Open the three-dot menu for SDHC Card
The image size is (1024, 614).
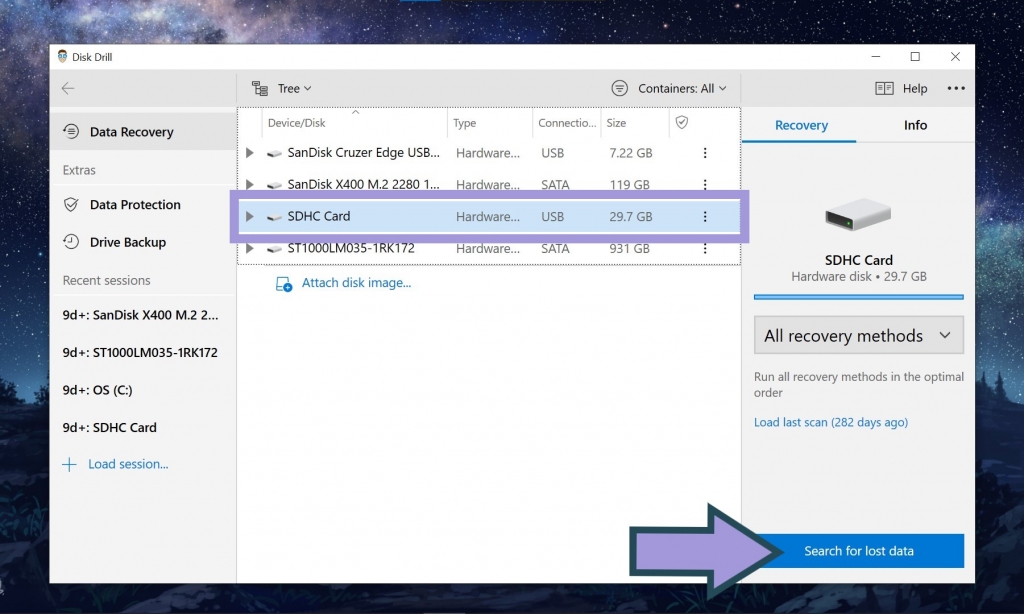tap(705, 216)
